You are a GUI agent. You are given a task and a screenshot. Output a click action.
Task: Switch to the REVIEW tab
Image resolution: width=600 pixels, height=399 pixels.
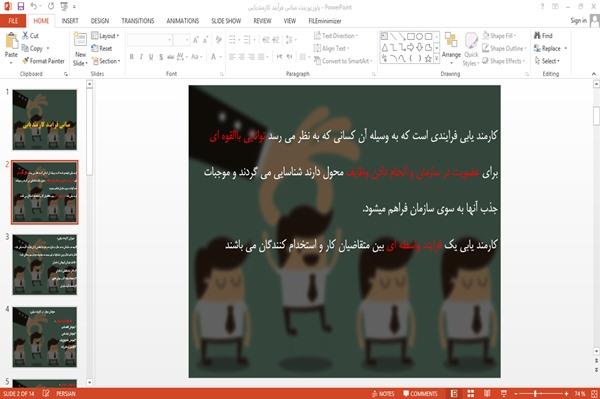pos(262,21)
